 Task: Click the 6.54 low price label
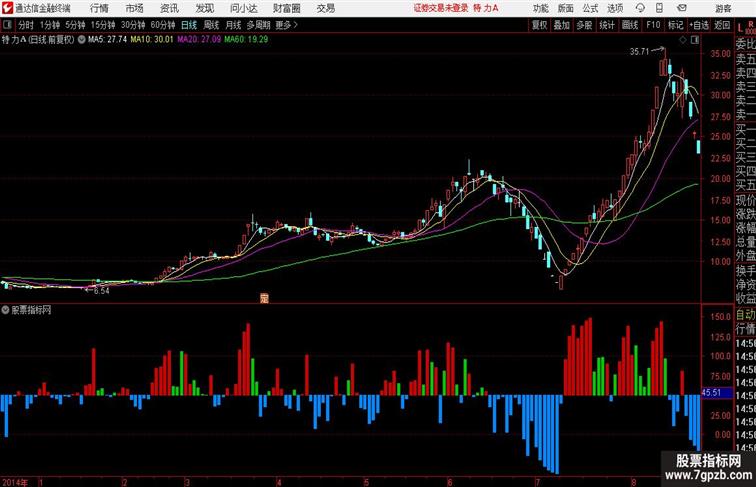tap(101, 291)
